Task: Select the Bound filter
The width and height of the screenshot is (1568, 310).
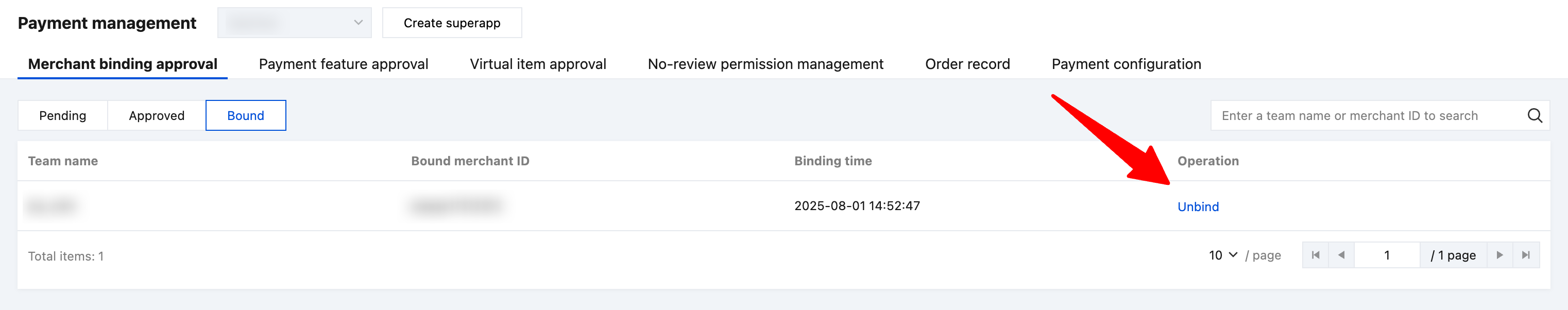Action: pos(245,116)
